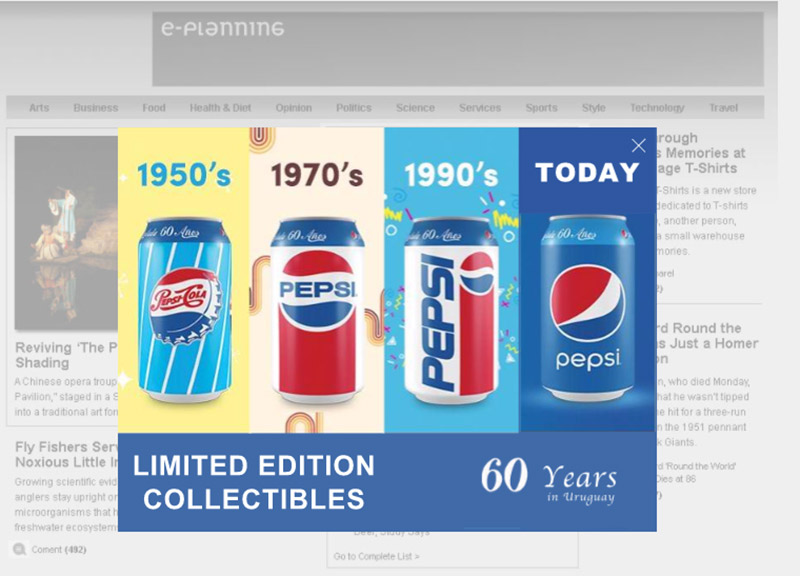This screenshot has height=576, width=800.
Task: Go to the Business category
Action: [95, 108]
